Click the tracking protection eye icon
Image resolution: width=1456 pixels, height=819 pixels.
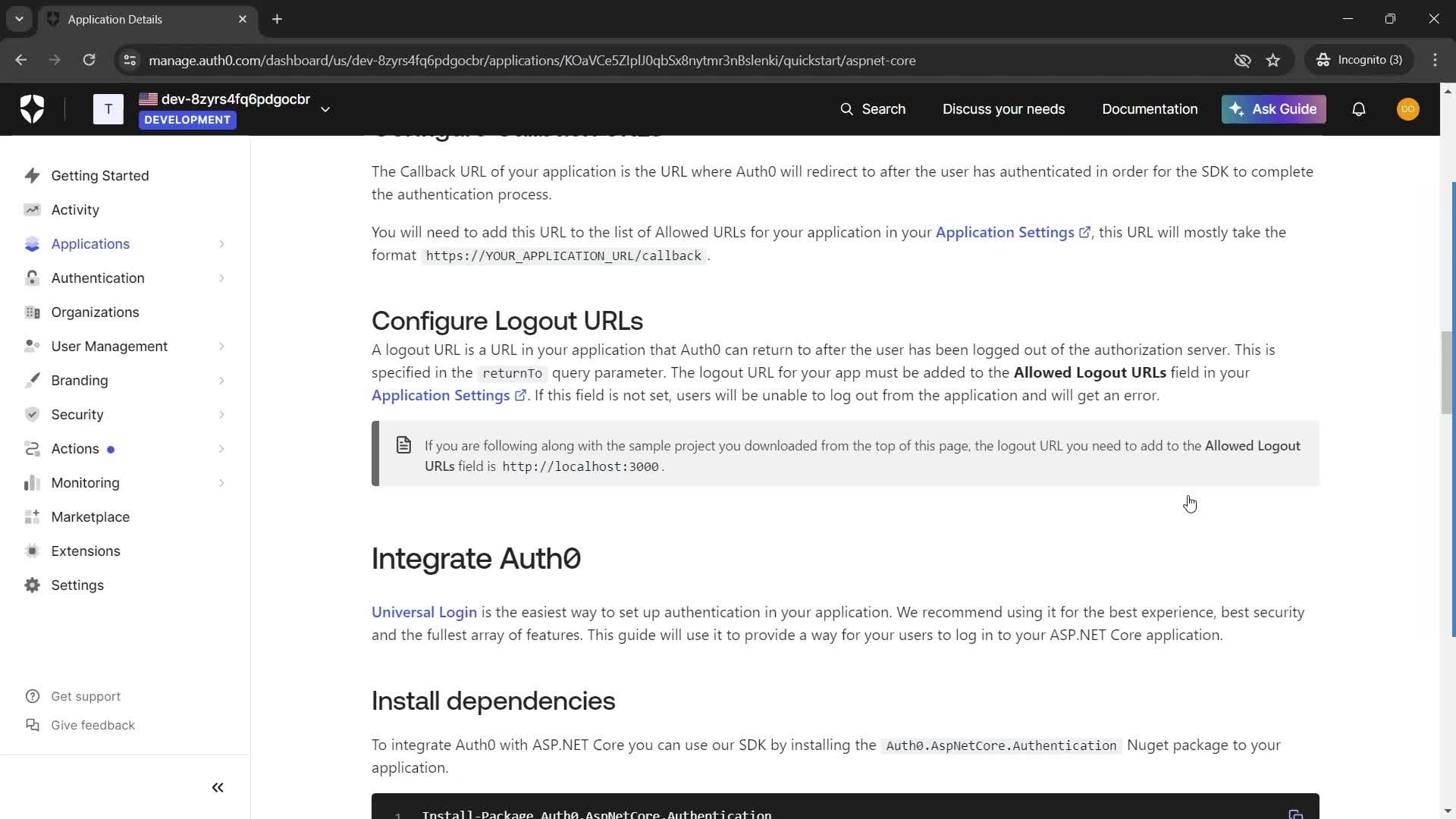1242,60
